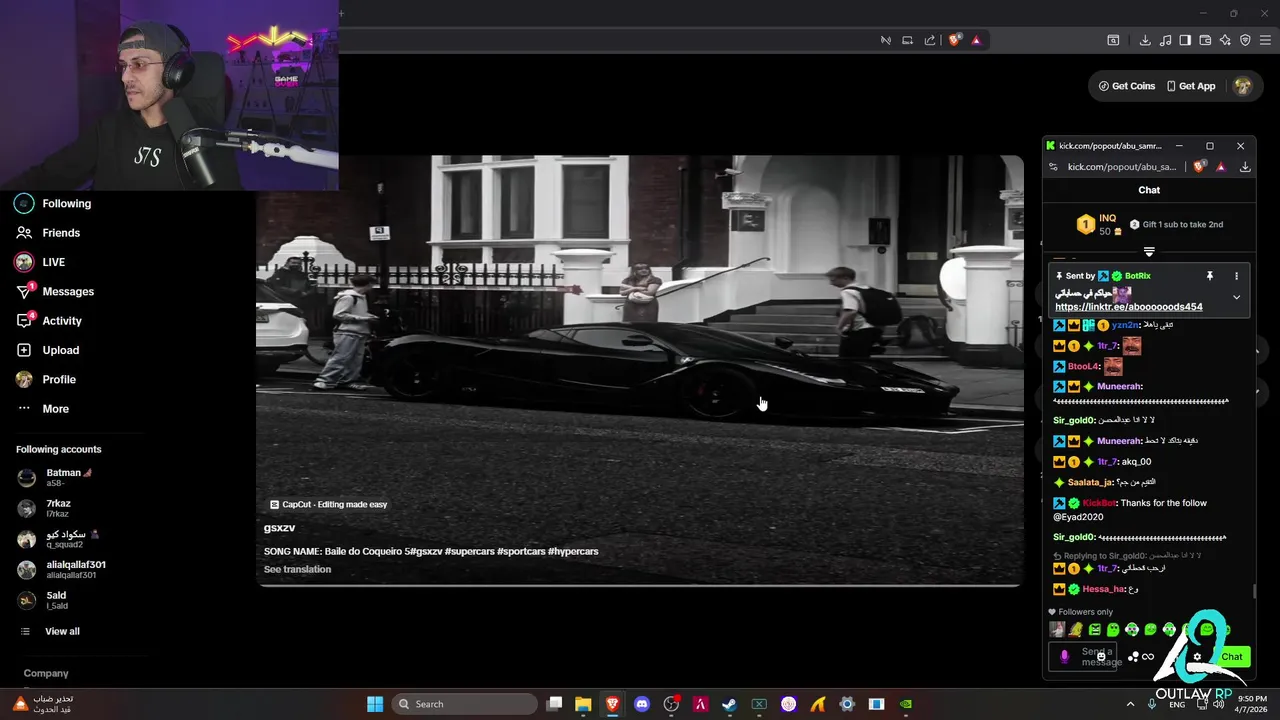
Task: Click the infinity icon by chat input
Action: pyautogui.click(x=1148, y=657)
